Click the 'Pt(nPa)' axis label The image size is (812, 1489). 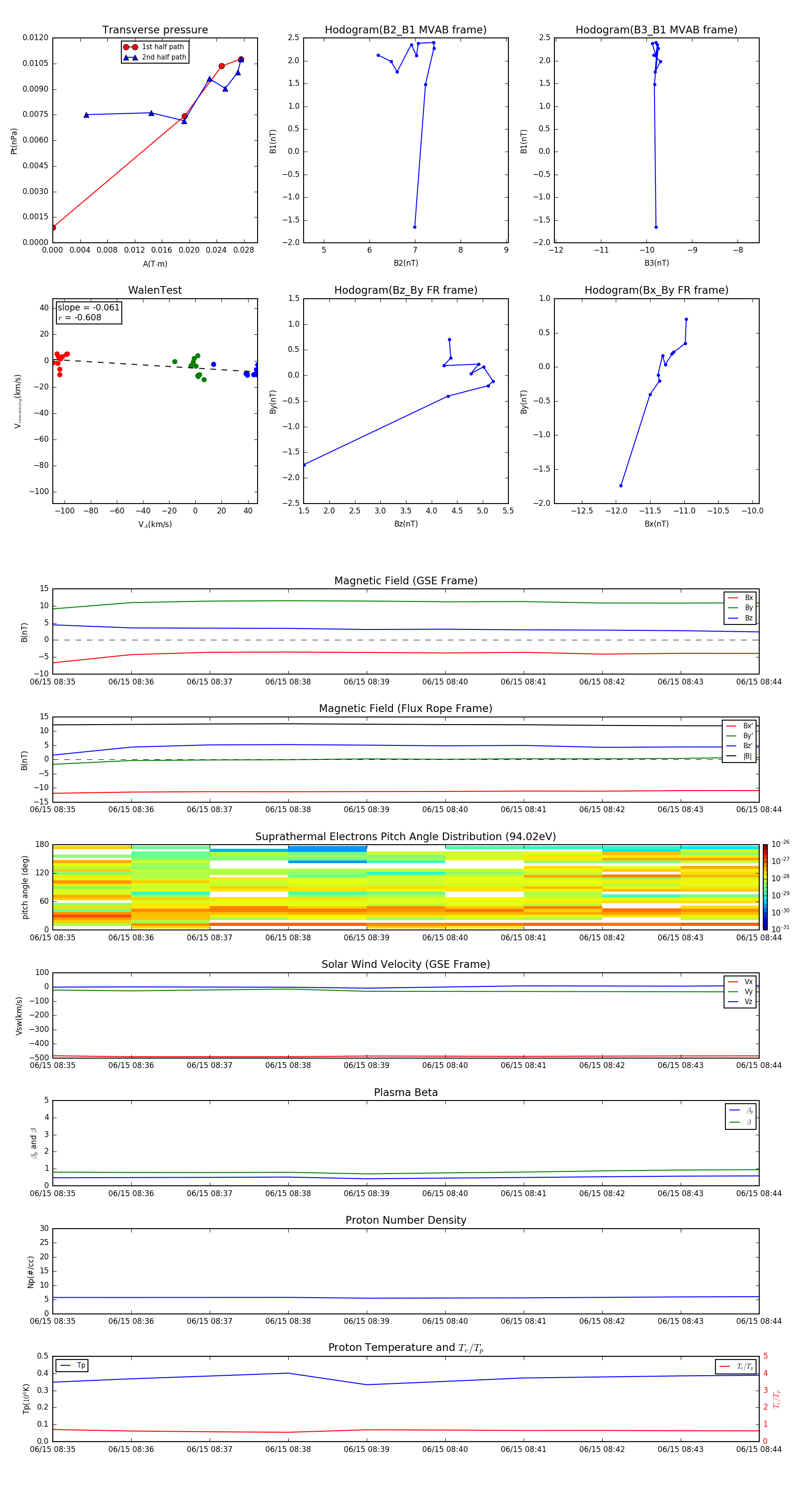14,140
